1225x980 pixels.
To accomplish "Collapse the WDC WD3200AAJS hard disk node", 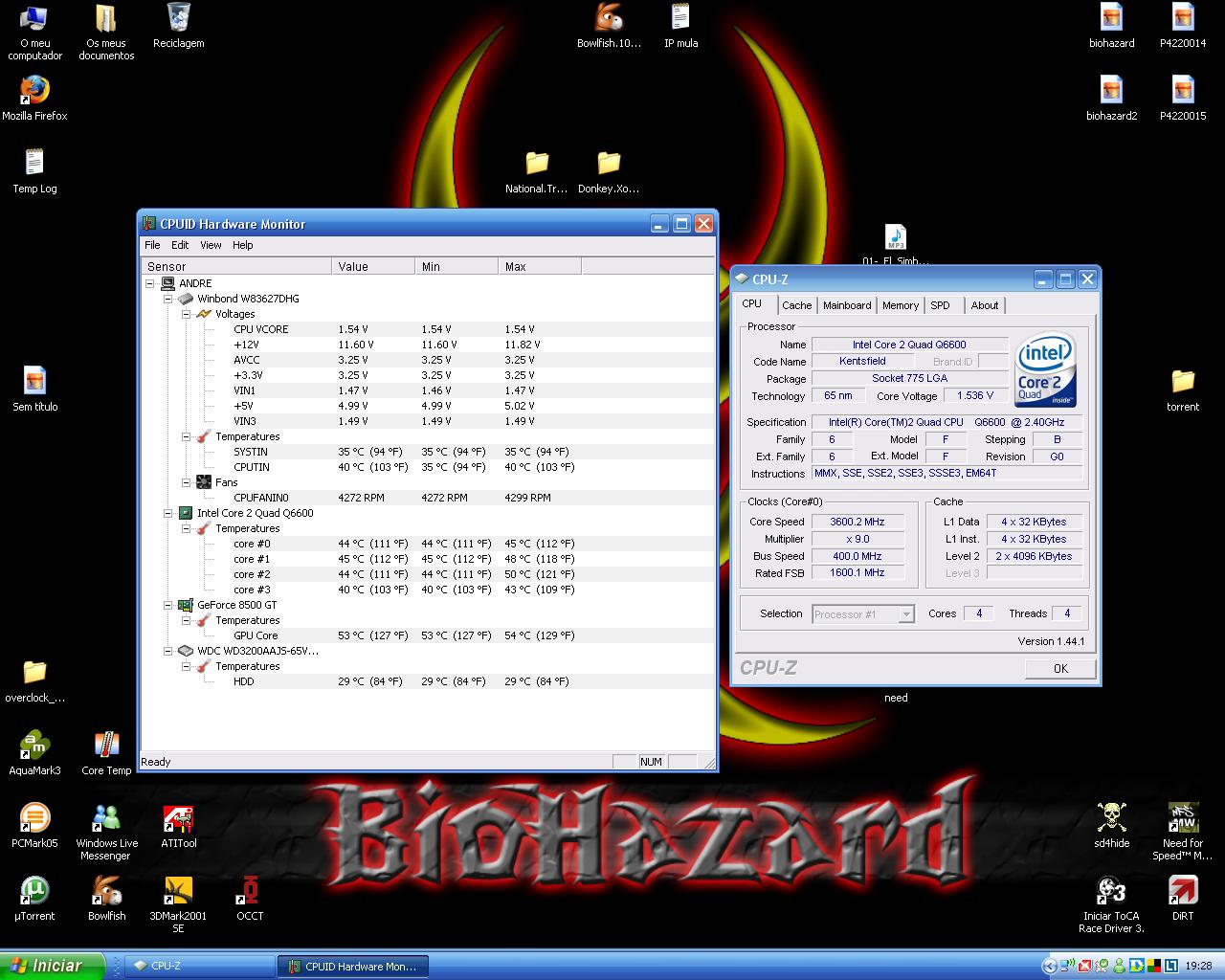I will 168,651.
